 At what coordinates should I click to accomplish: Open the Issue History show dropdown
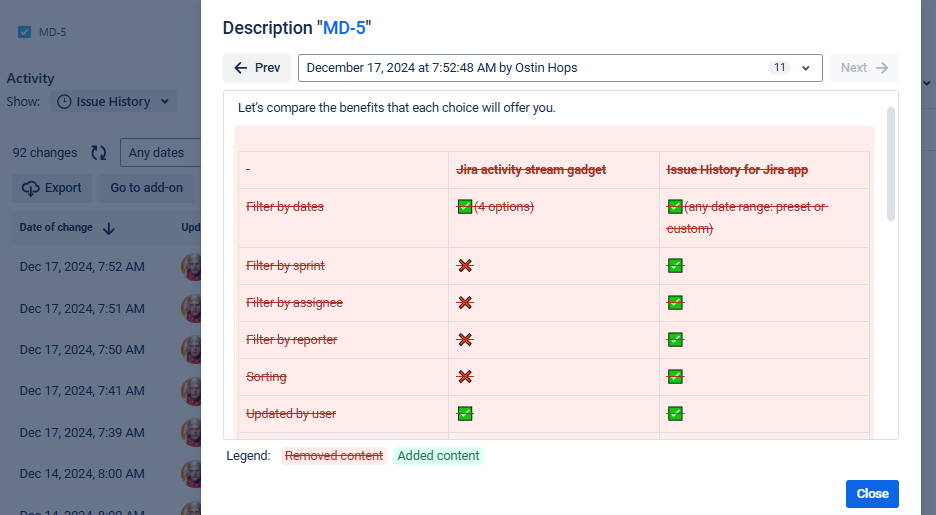(113, 102)
